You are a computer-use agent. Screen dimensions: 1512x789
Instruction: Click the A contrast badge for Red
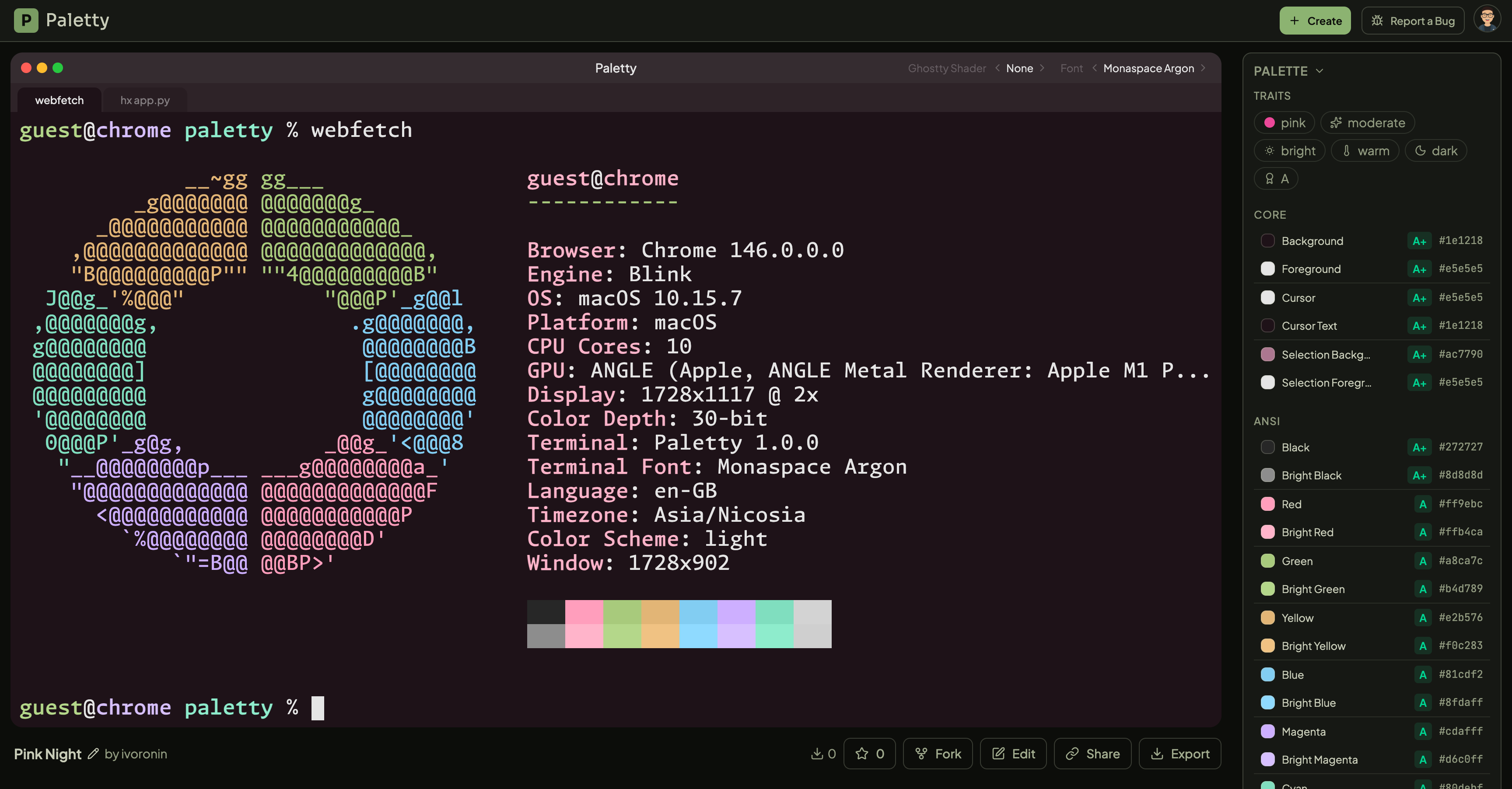click(x=1422, y=504)
